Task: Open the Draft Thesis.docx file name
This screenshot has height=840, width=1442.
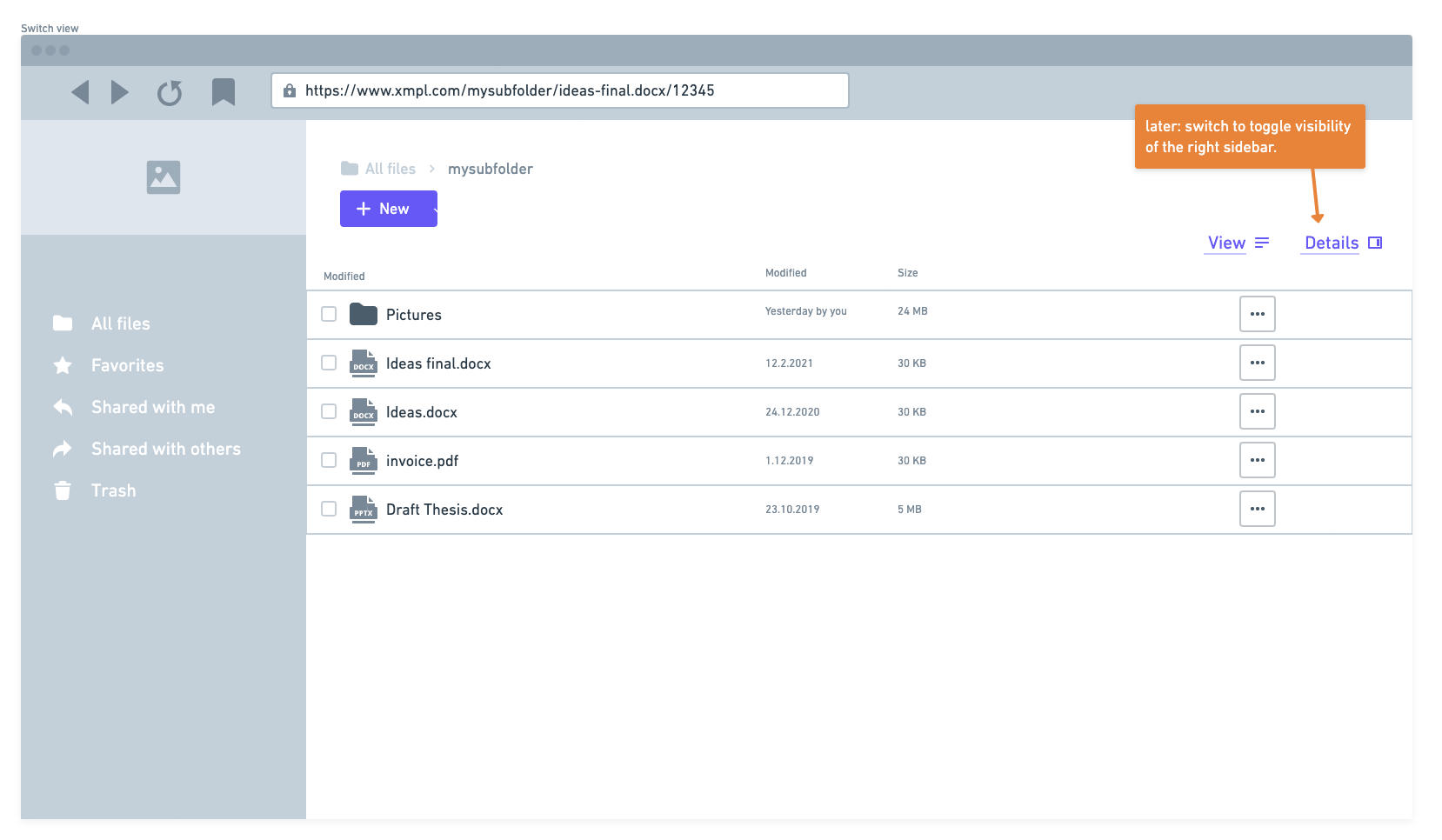Action: coord(444,510)
